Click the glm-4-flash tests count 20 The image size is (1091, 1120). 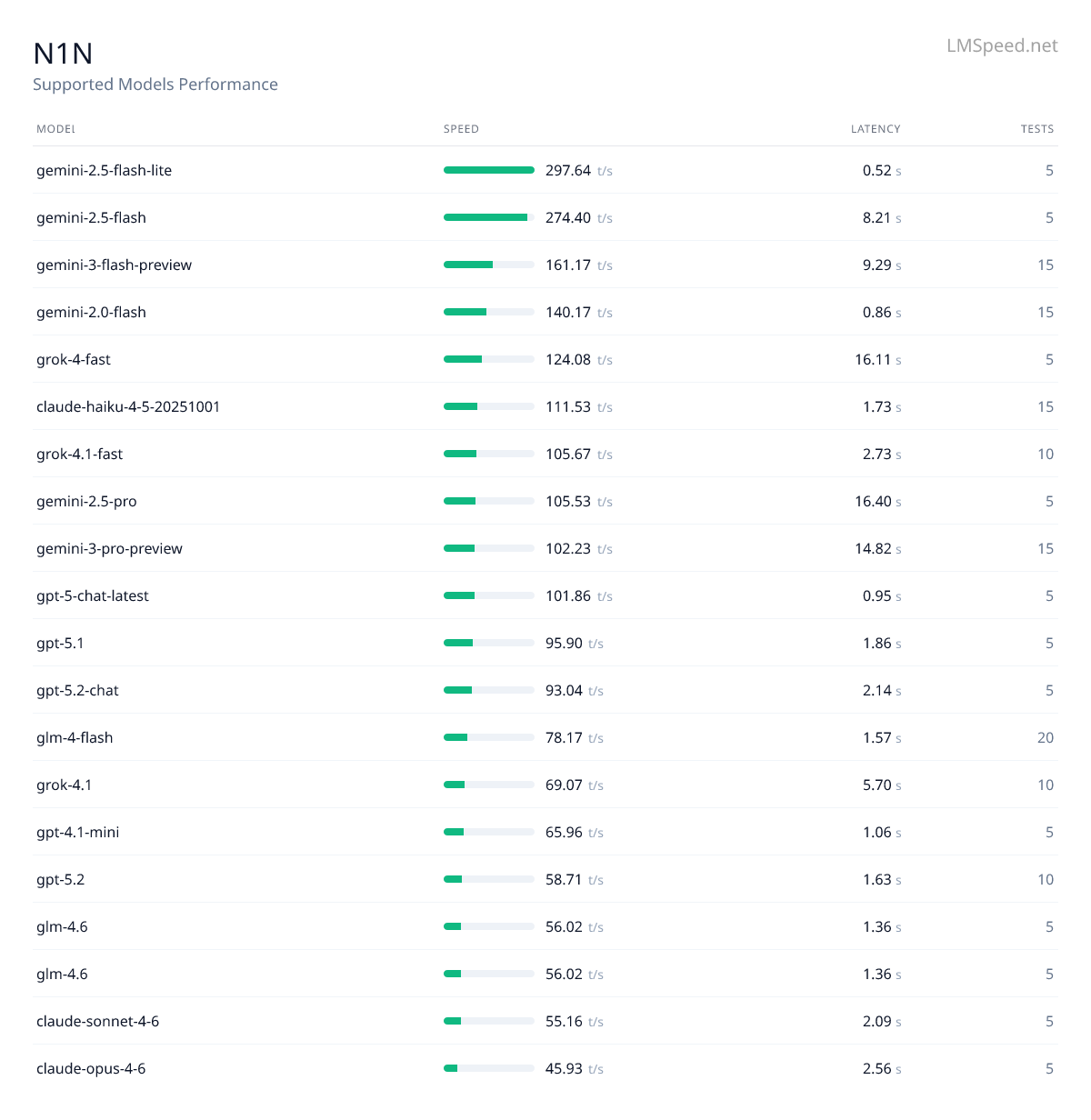coord(1046,737)
